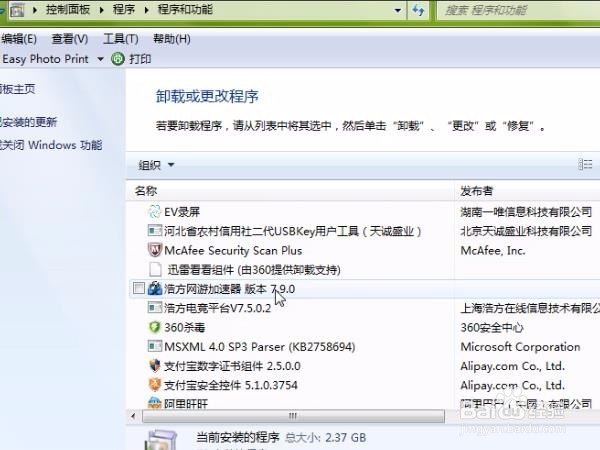
Task: Click publisher '湖南一唯信息科技有限公司'
Action: pyautogui.click(x=526, y=212)
